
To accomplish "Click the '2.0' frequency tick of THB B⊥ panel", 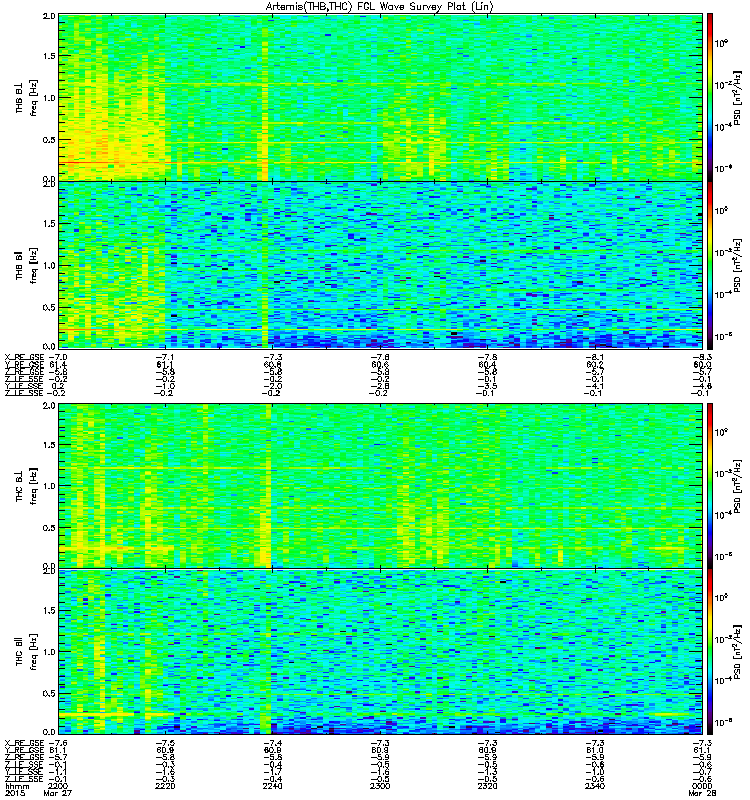I will (49, 16).
